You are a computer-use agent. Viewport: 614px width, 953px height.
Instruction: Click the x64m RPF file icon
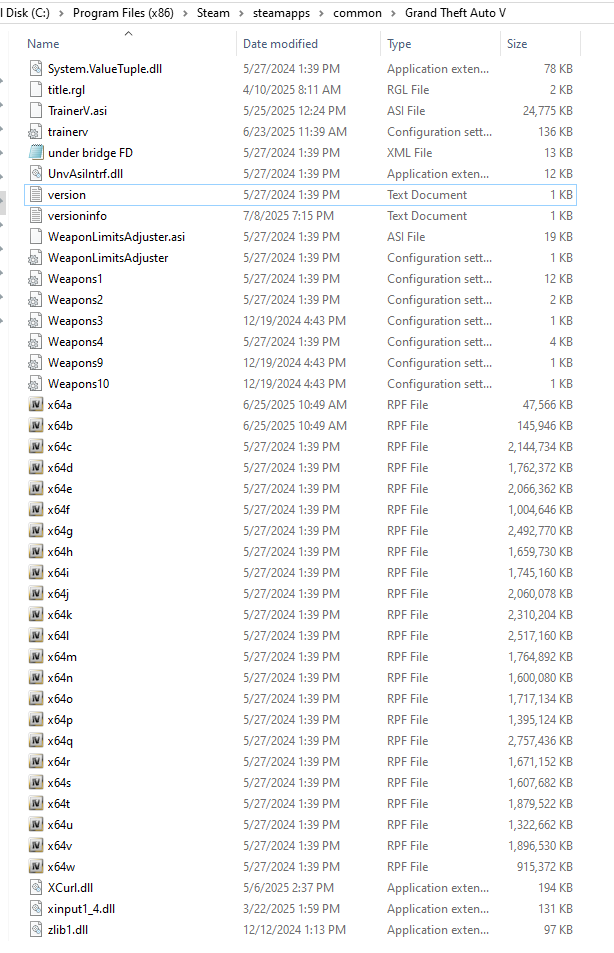click(36, 656)
